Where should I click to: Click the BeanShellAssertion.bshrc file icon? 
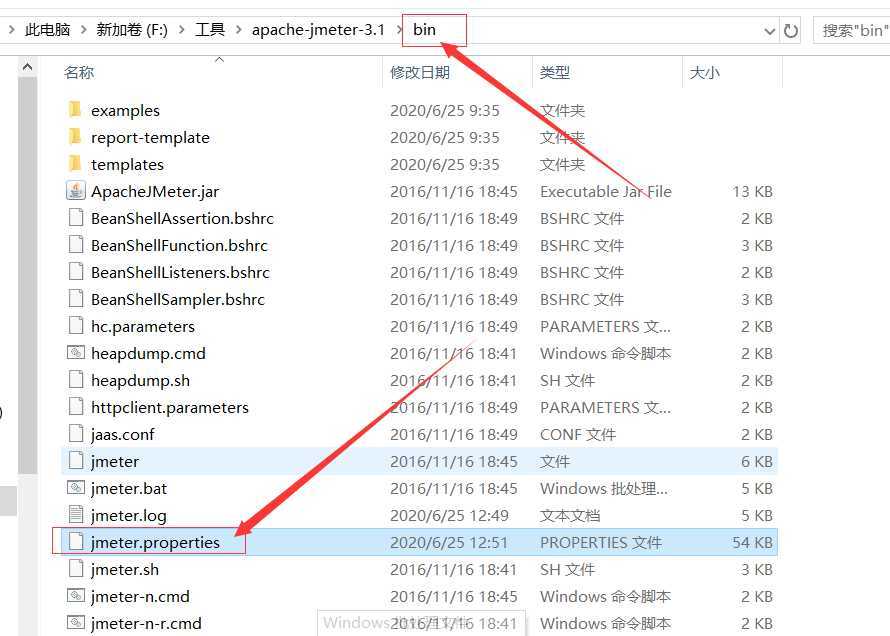(75, 218)
